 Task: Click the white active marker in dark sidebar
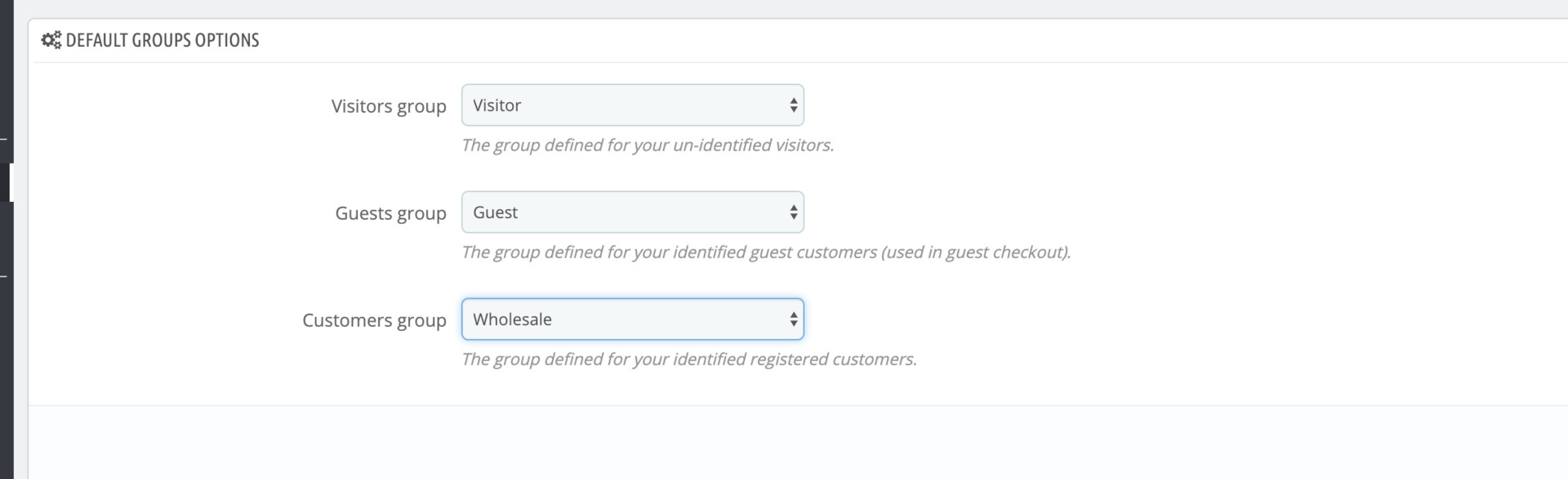coord(11,182)
